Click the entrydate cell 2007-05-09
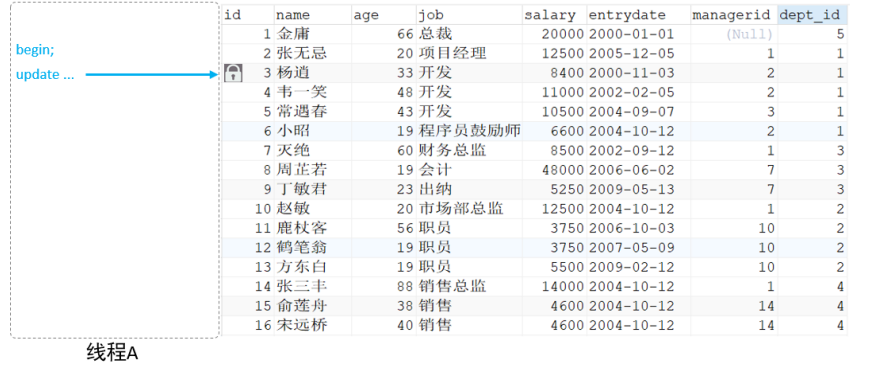The width and height of the screenshot is (874, 378). coord(639,248)
